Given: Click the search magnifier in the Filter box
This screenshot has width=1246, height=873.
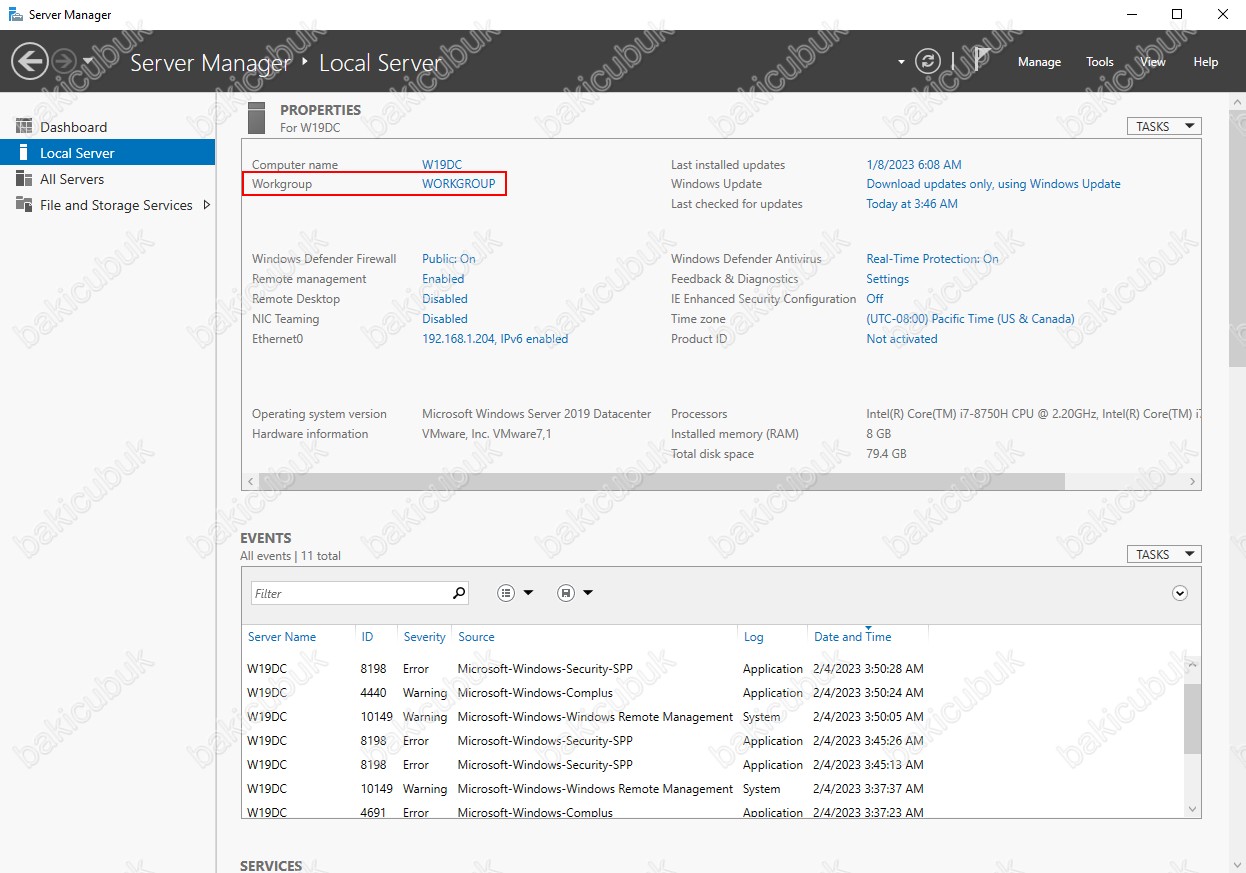Looking at the screenshot, I should [x=459, y=593].
